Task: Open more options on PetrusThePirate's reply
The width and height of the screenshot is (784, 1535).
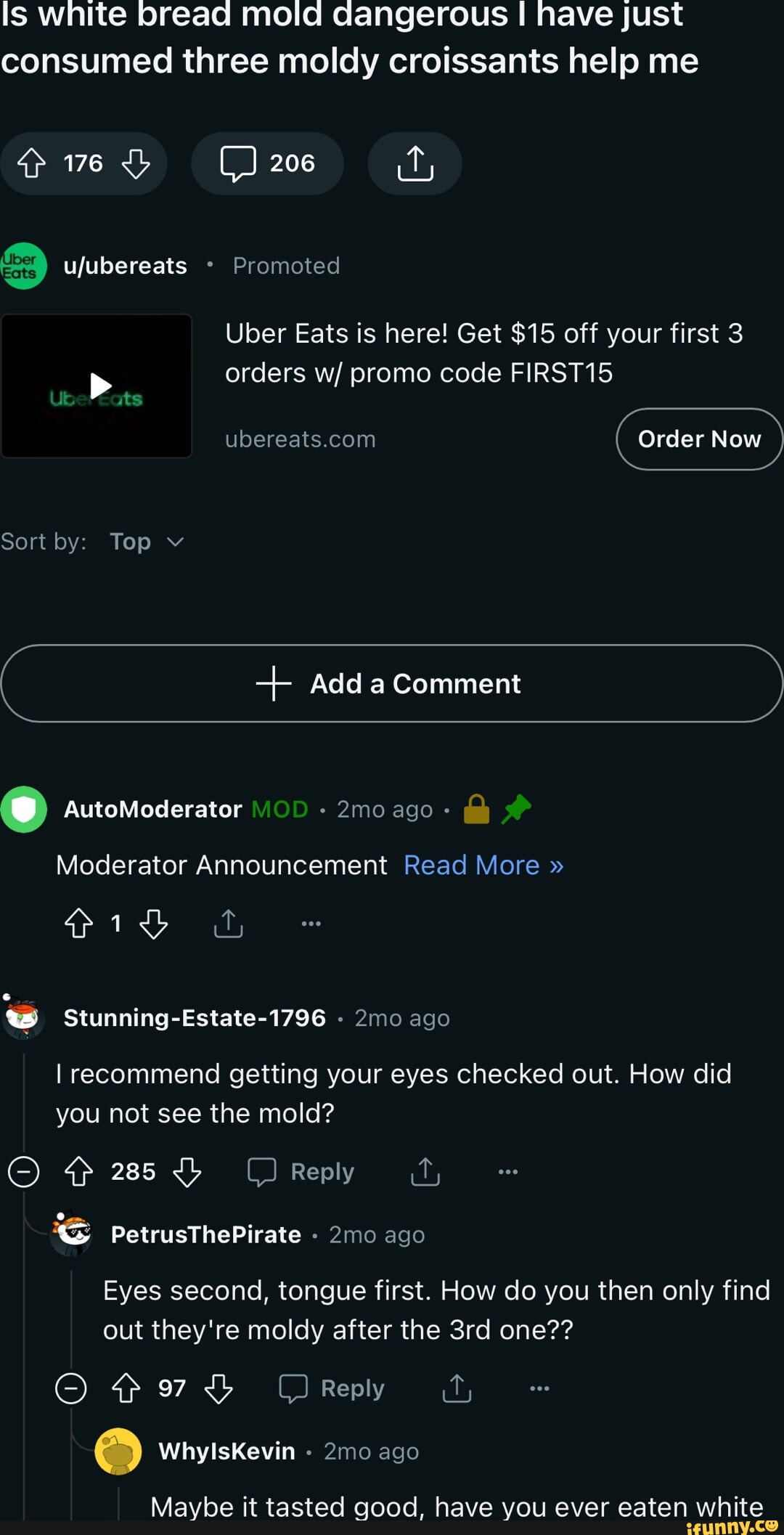Action: click(539, 1388)
